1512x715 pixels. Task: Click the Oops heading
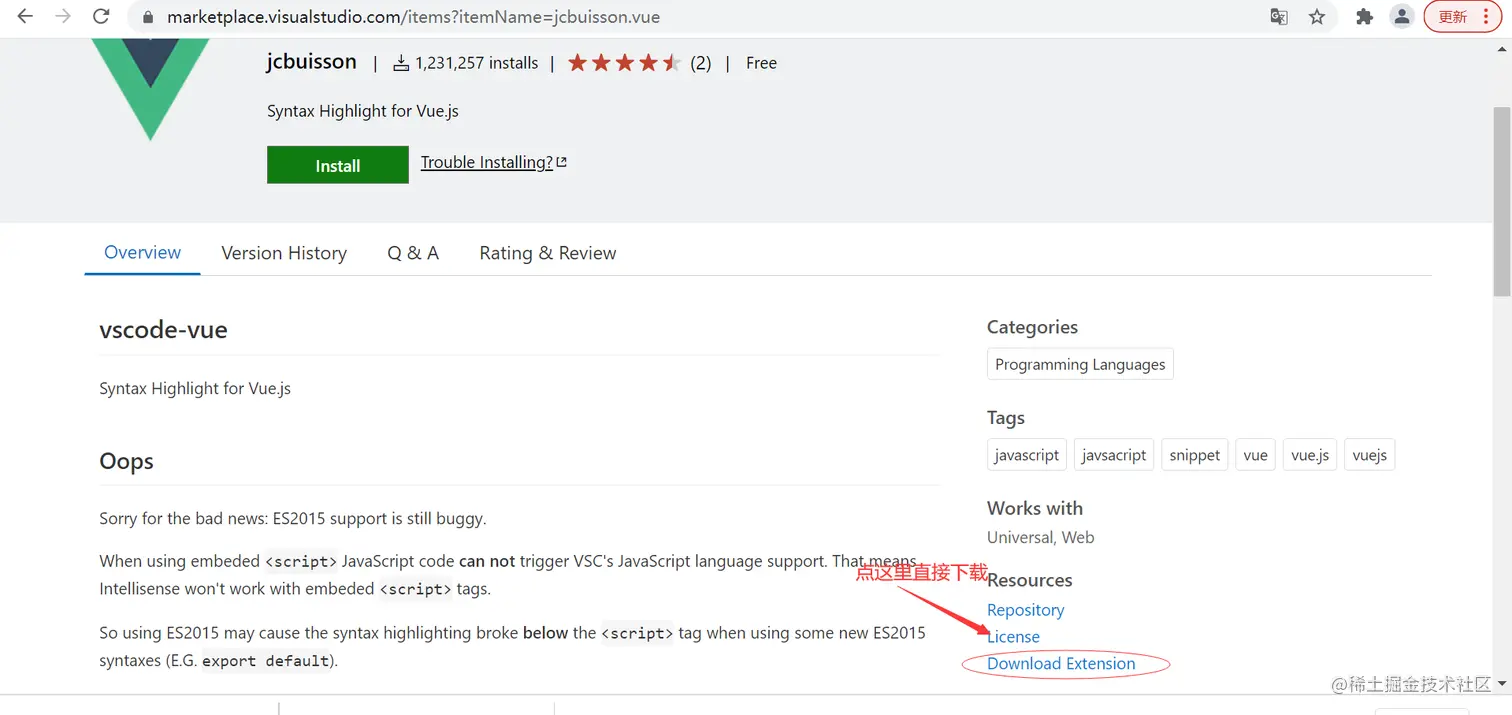point(127,461)
